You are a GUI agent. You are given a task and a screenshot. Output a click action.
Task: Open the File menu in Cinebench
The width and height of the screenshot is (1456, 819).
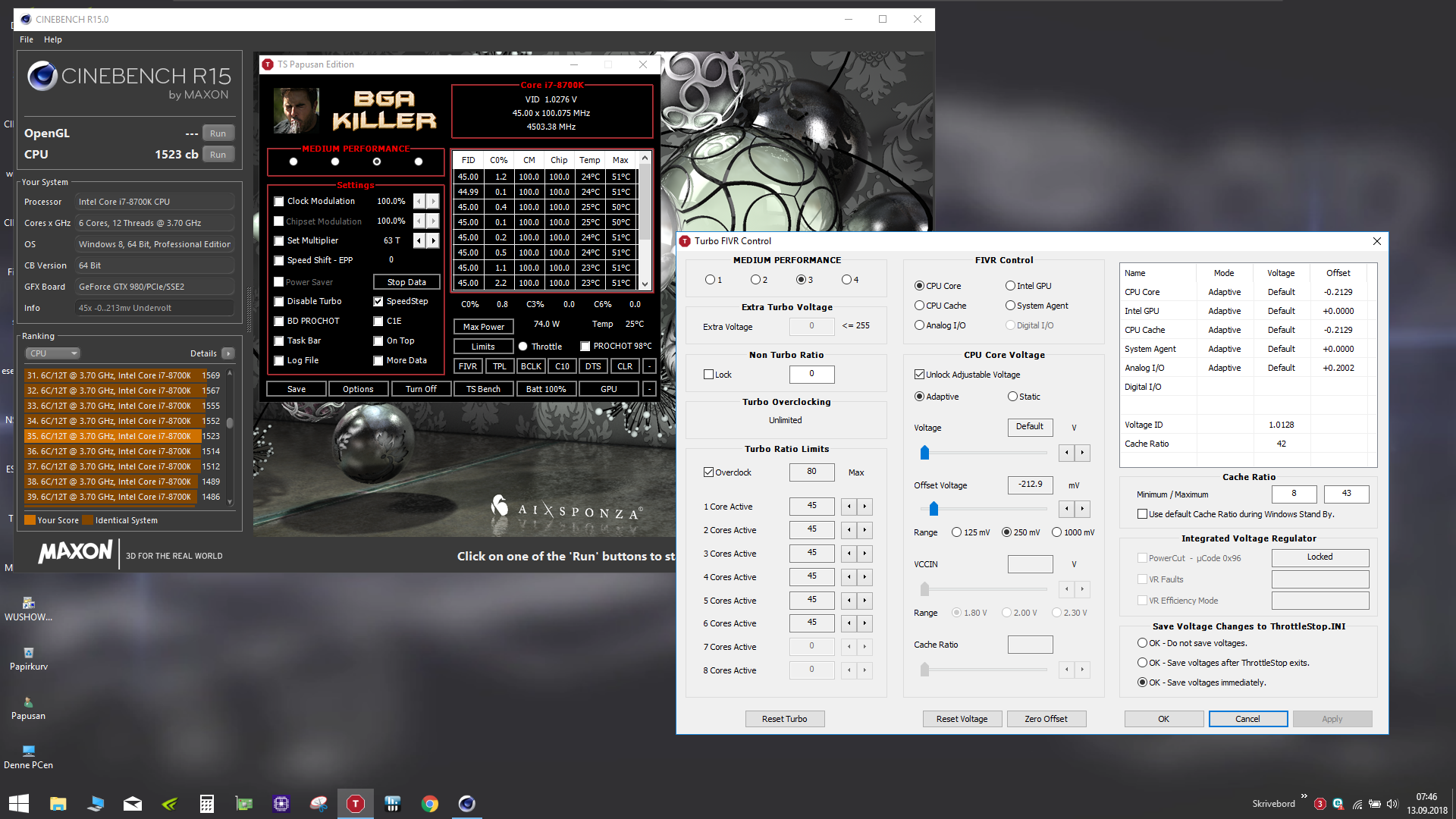click(x=27, y=39)
